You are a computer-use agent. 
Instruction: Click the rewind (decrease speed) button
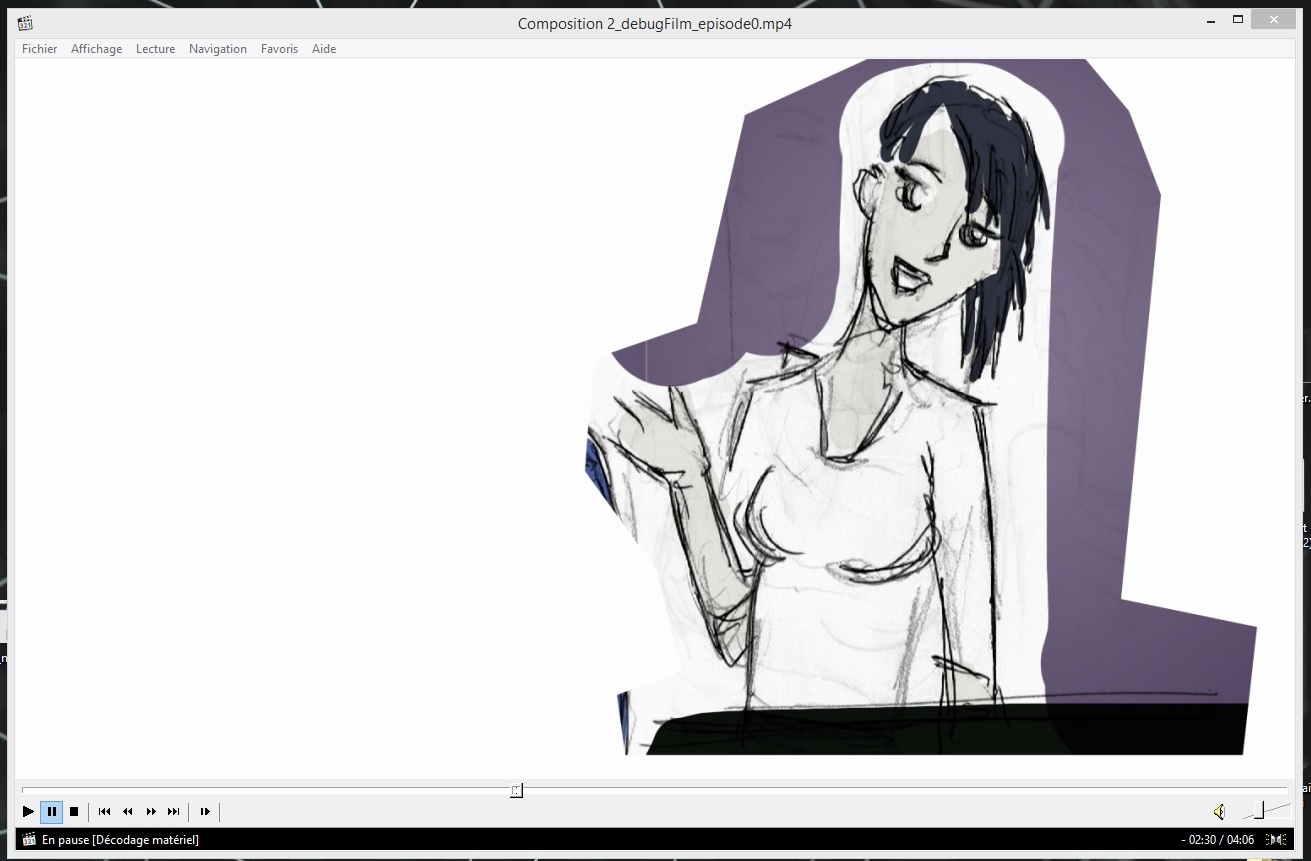[127, 812]
